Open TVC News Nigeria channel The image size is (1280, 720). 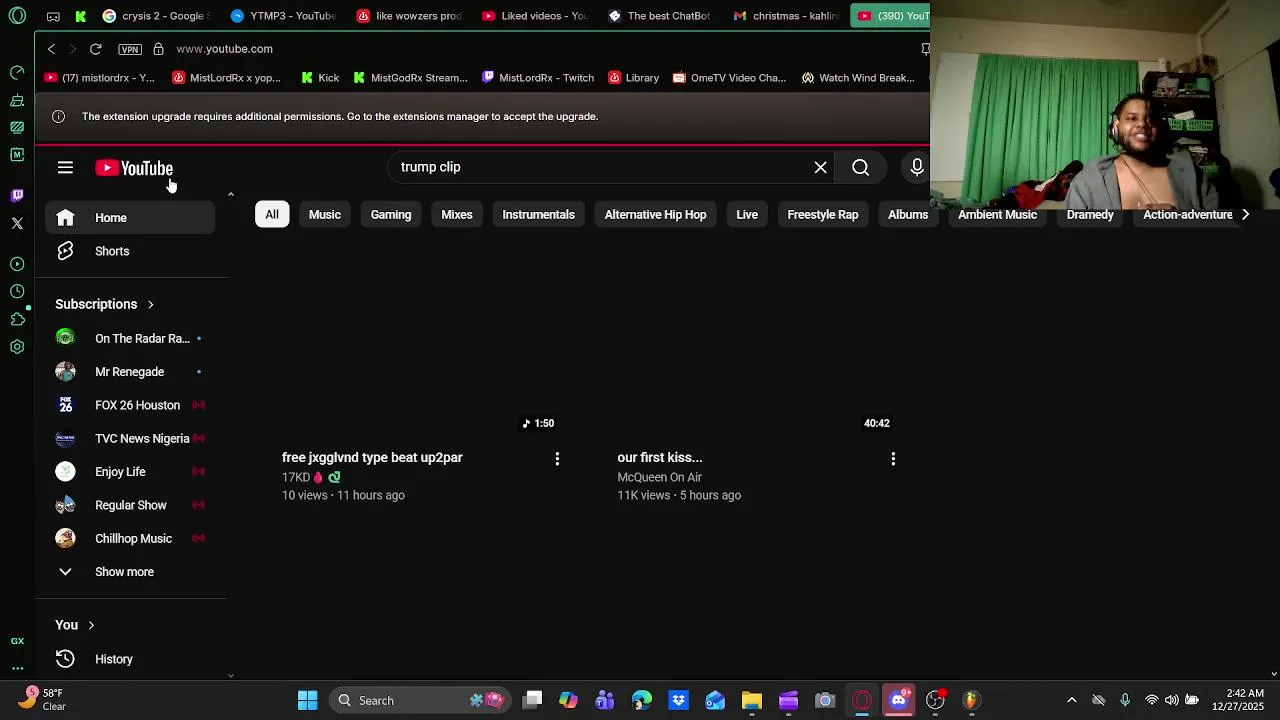tap(130, 438)
